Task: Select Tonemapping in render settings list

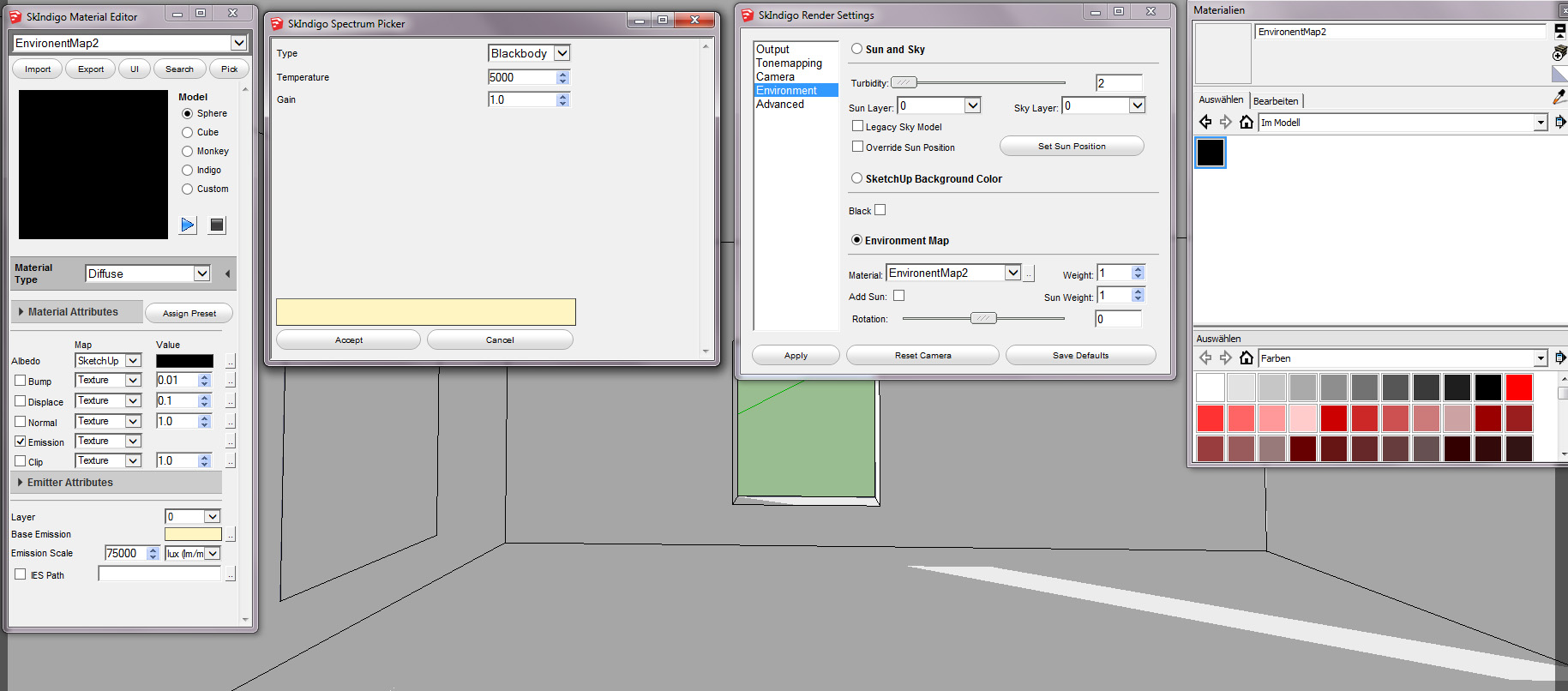Action: (789, 63)
